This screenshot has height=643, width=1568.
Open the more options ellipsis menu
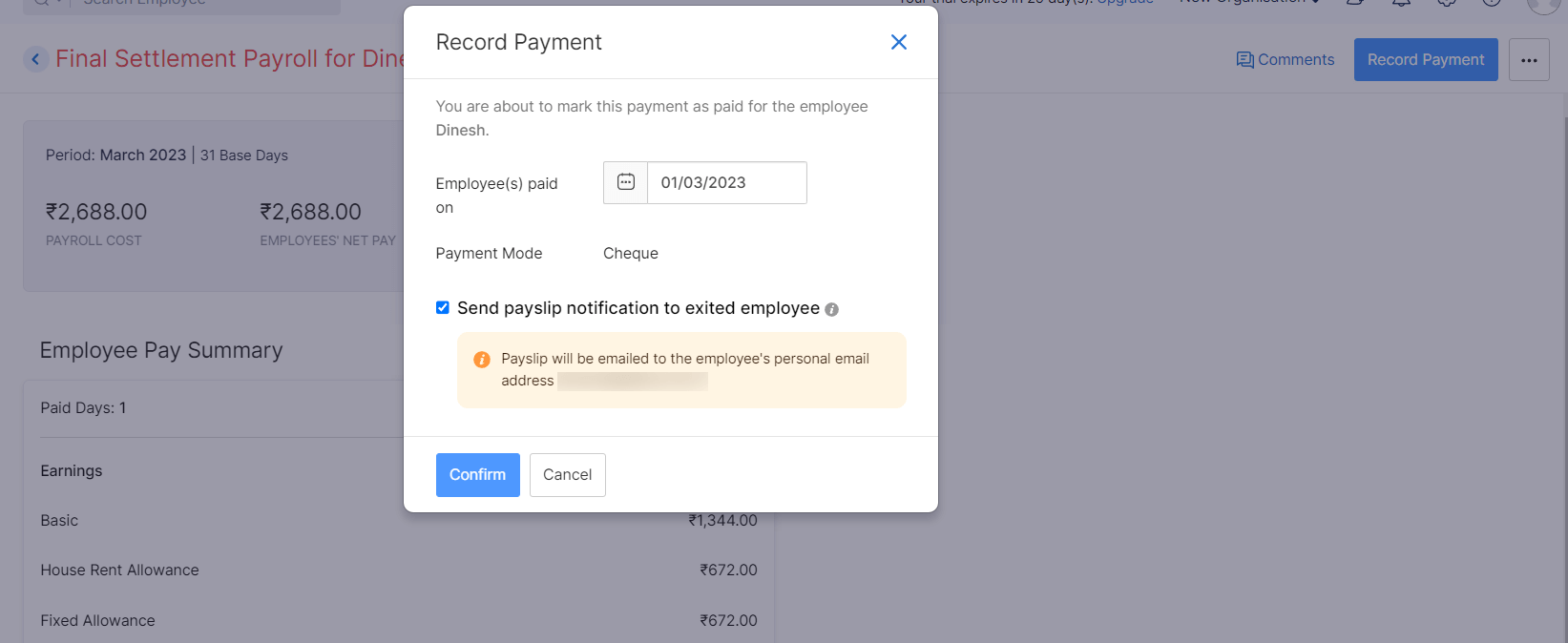click(1529, 59)
